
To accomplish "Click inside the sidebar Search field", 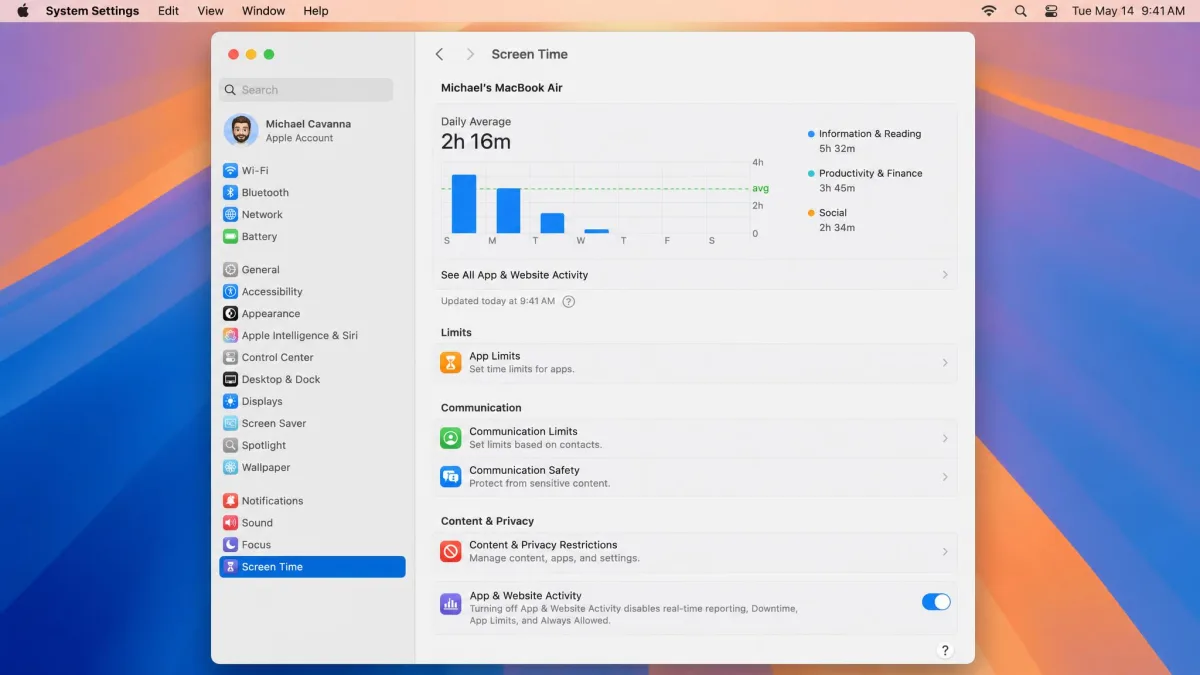I will 306,90.
